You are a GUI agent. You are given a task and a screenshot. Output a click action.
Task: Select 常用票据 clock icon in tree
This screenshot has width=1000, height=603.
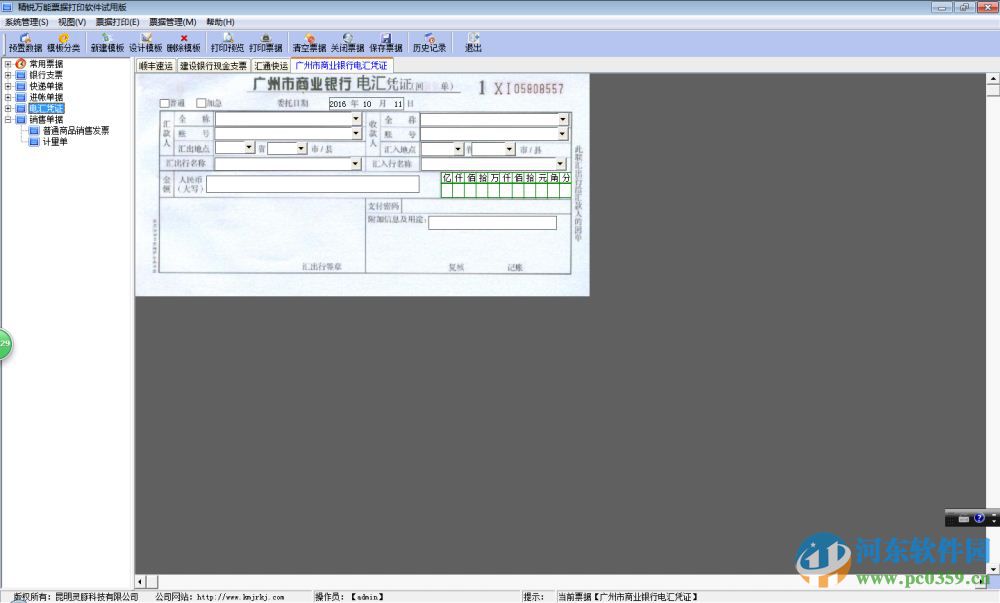click(20, 64)
